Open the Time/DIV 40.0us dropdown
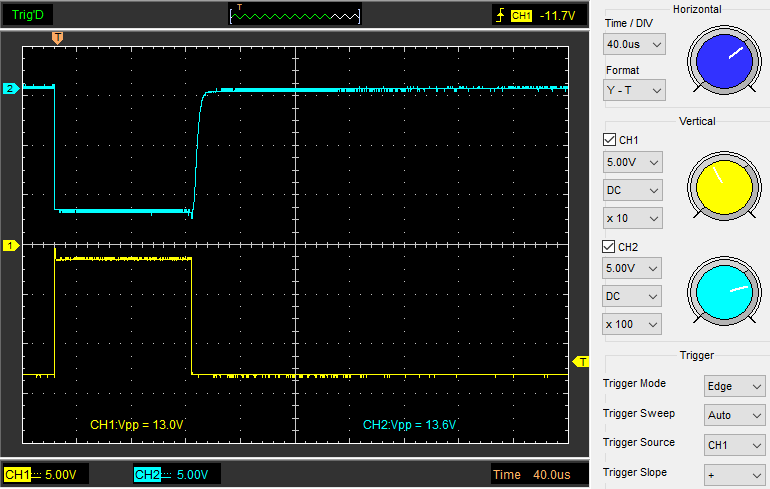This screenshot has width=770, height=489. click(x=634, y=44)
